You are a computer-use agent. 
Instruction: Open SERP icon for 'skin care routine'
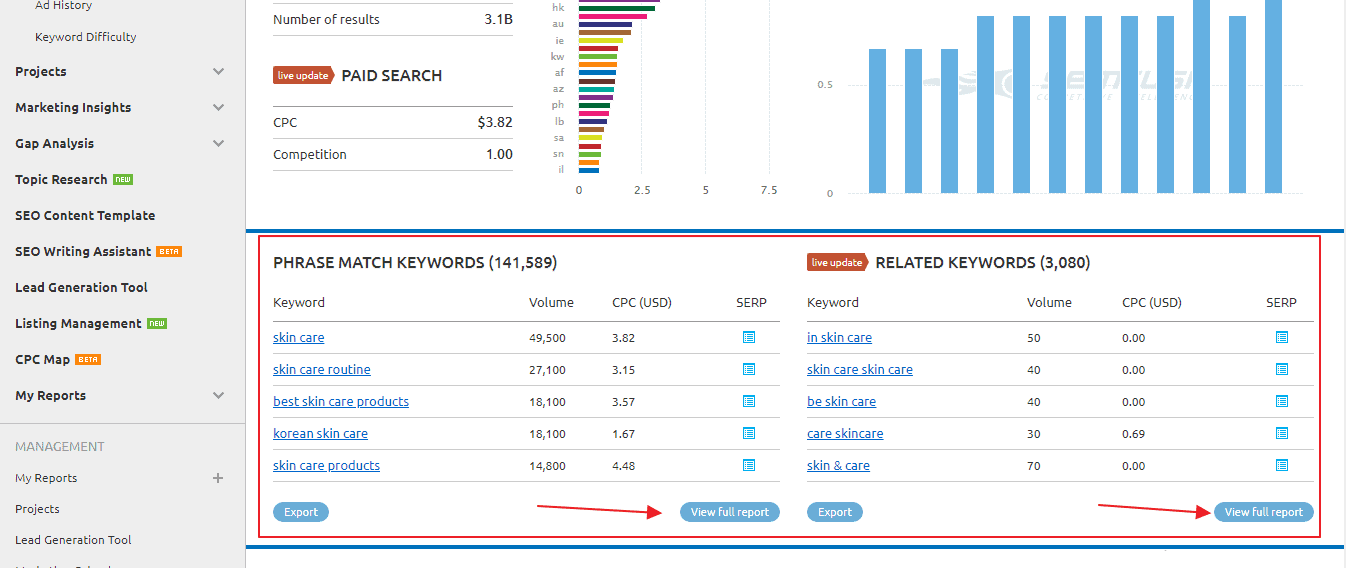click(749, 370)
